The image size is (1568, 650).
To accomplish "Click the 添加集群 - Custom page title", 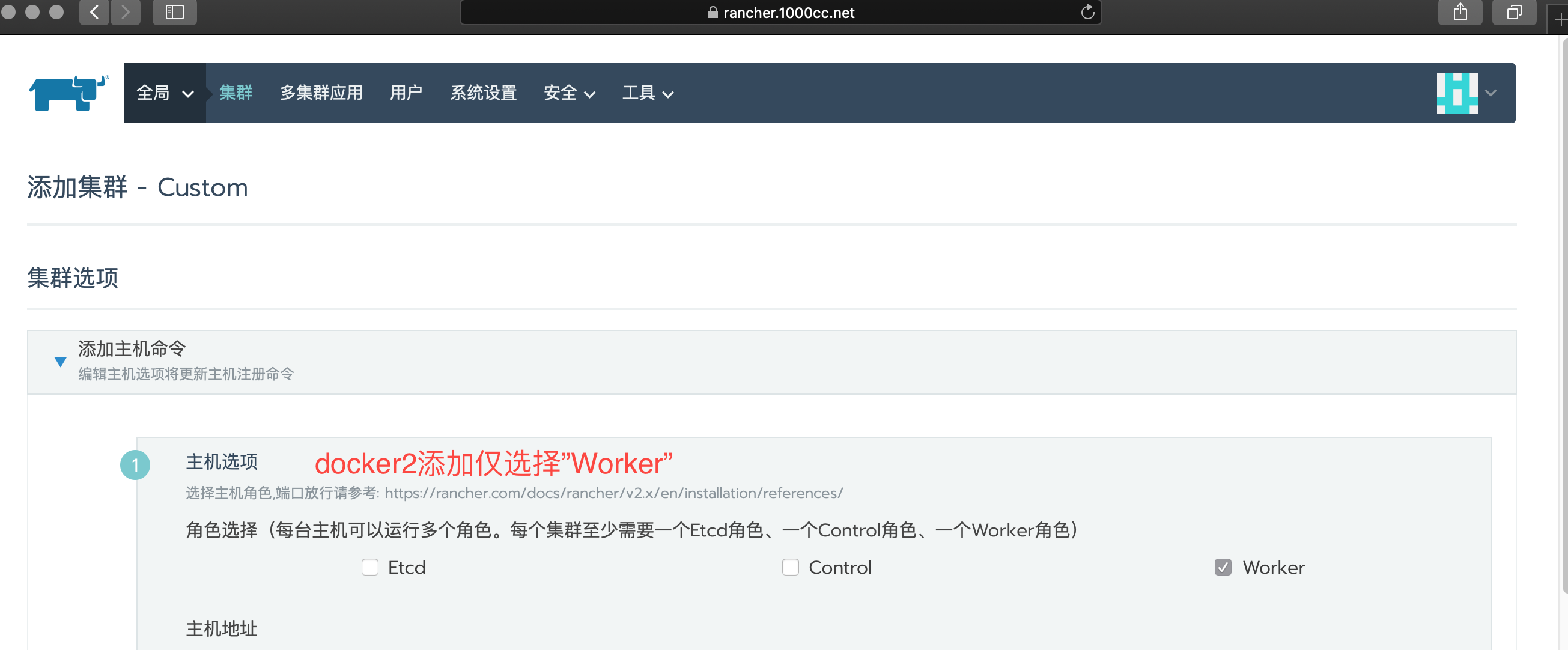I will click(x=138, y=187).
